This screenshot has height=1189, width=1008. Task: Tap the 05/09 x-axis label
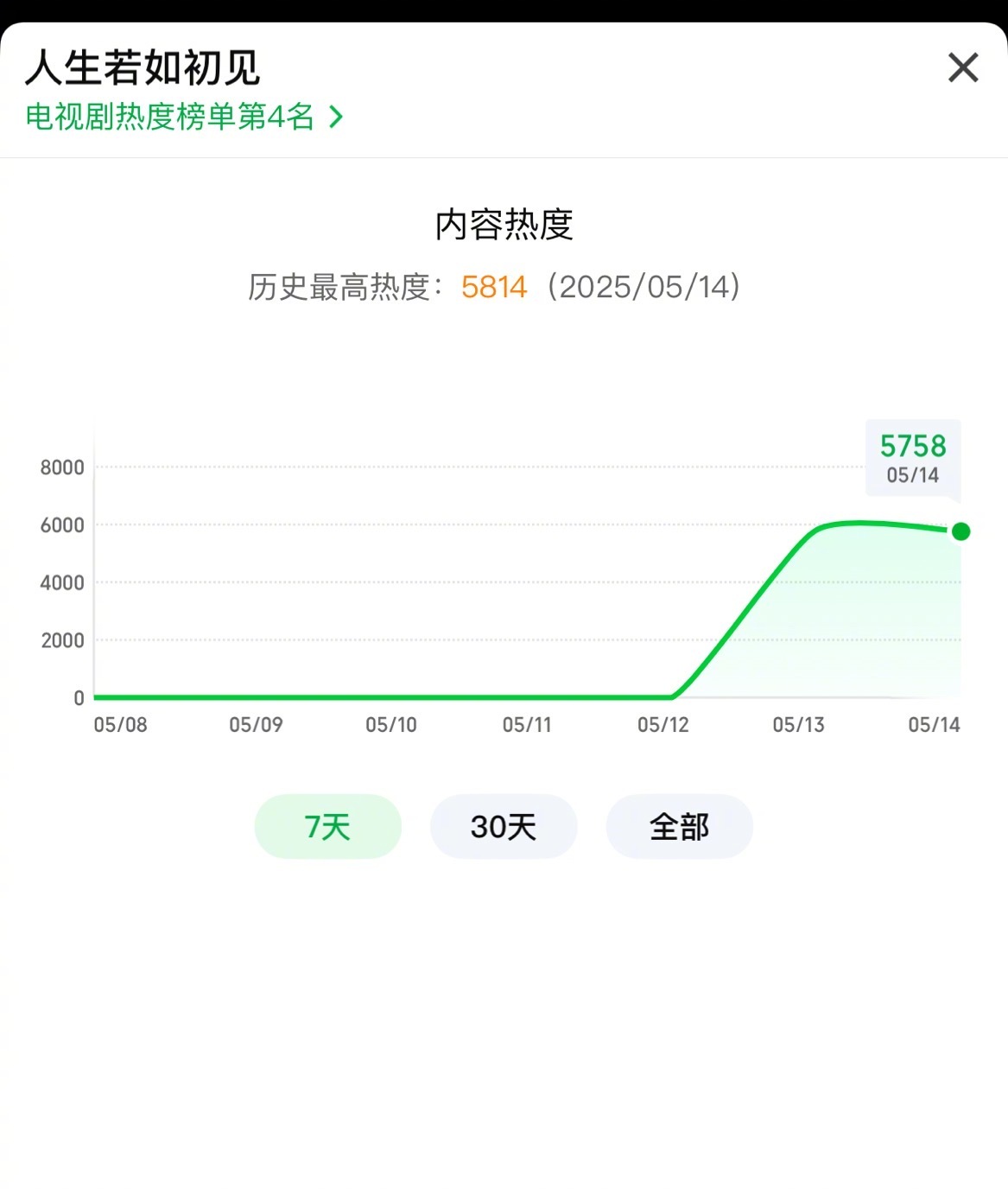tap(256, 725)
